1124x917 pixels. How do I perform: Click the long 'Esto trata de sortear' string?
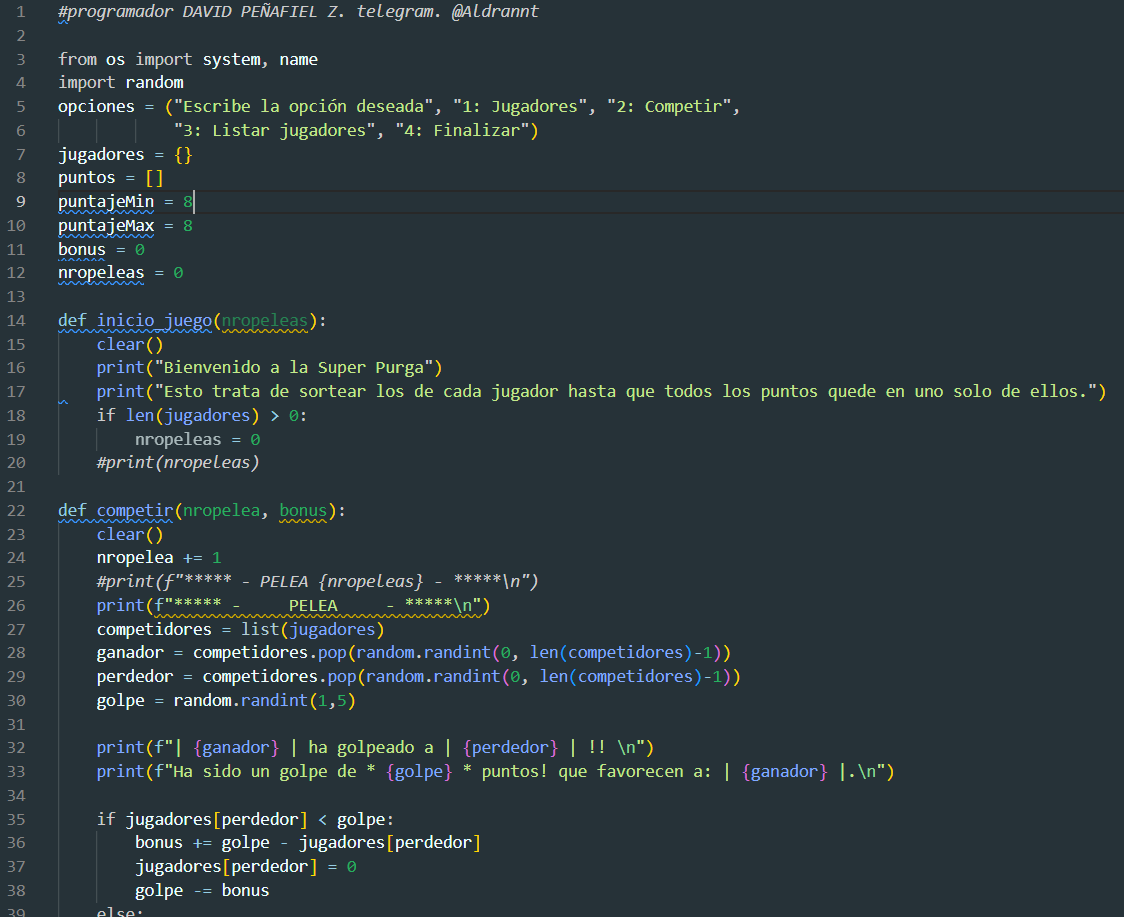[626, 391]
